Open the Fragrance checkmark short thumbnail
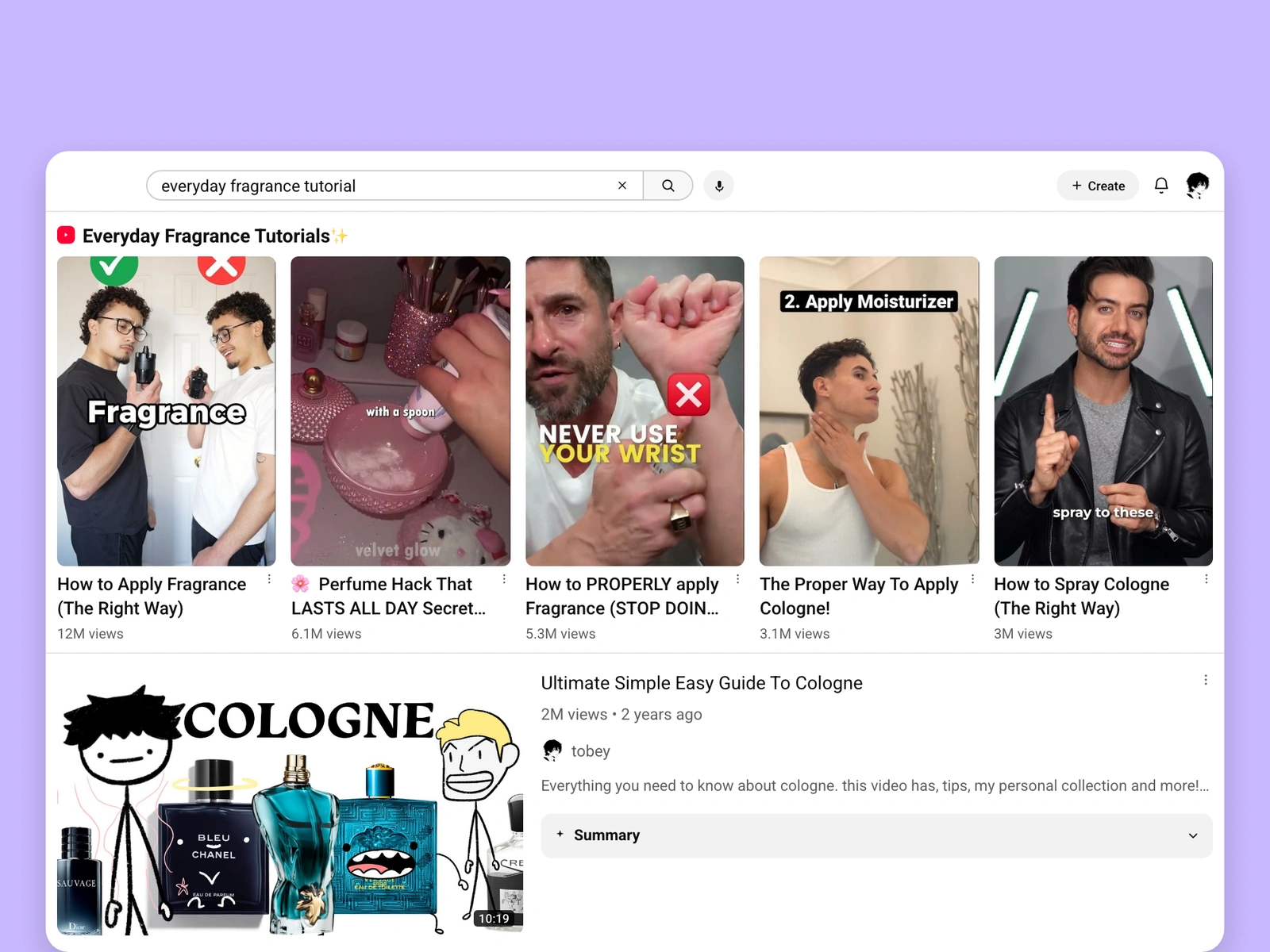1270x952 pixels. coord(167,411)
